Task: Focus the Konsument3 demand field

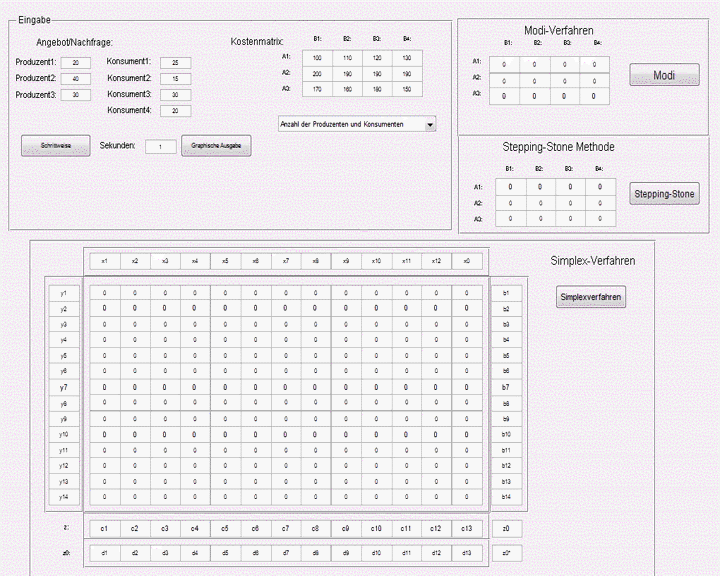Action: tap(175, 95)
